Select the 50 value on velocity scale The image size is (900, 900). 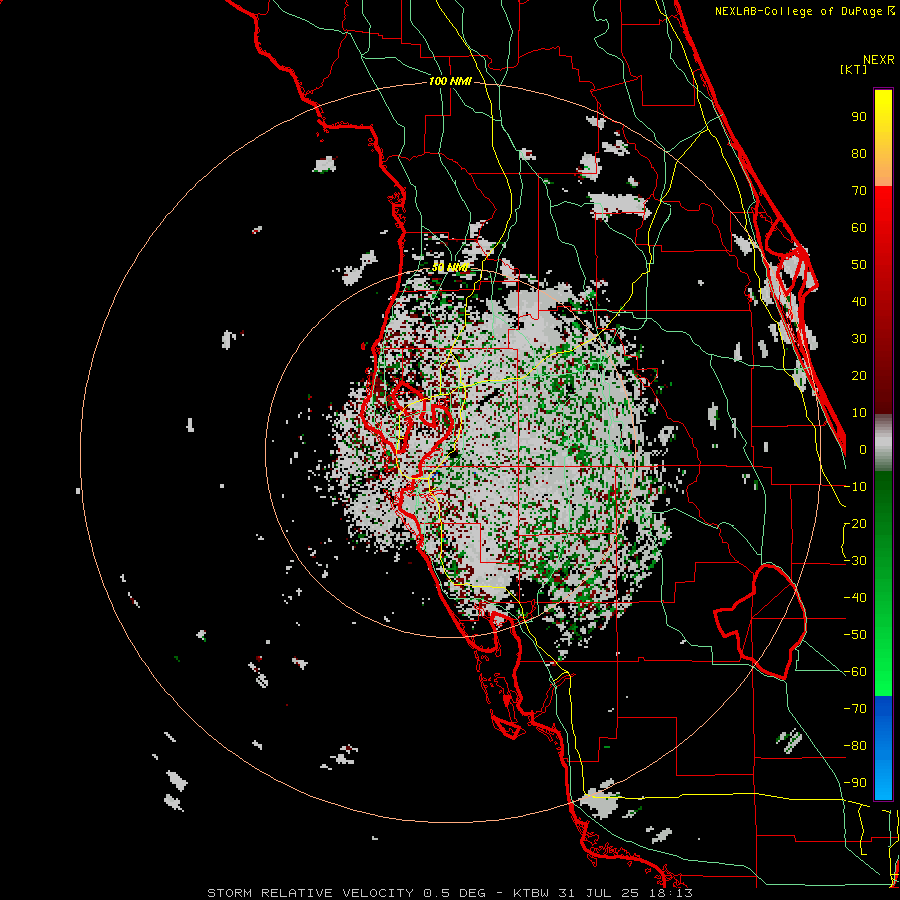pos(859,265)
